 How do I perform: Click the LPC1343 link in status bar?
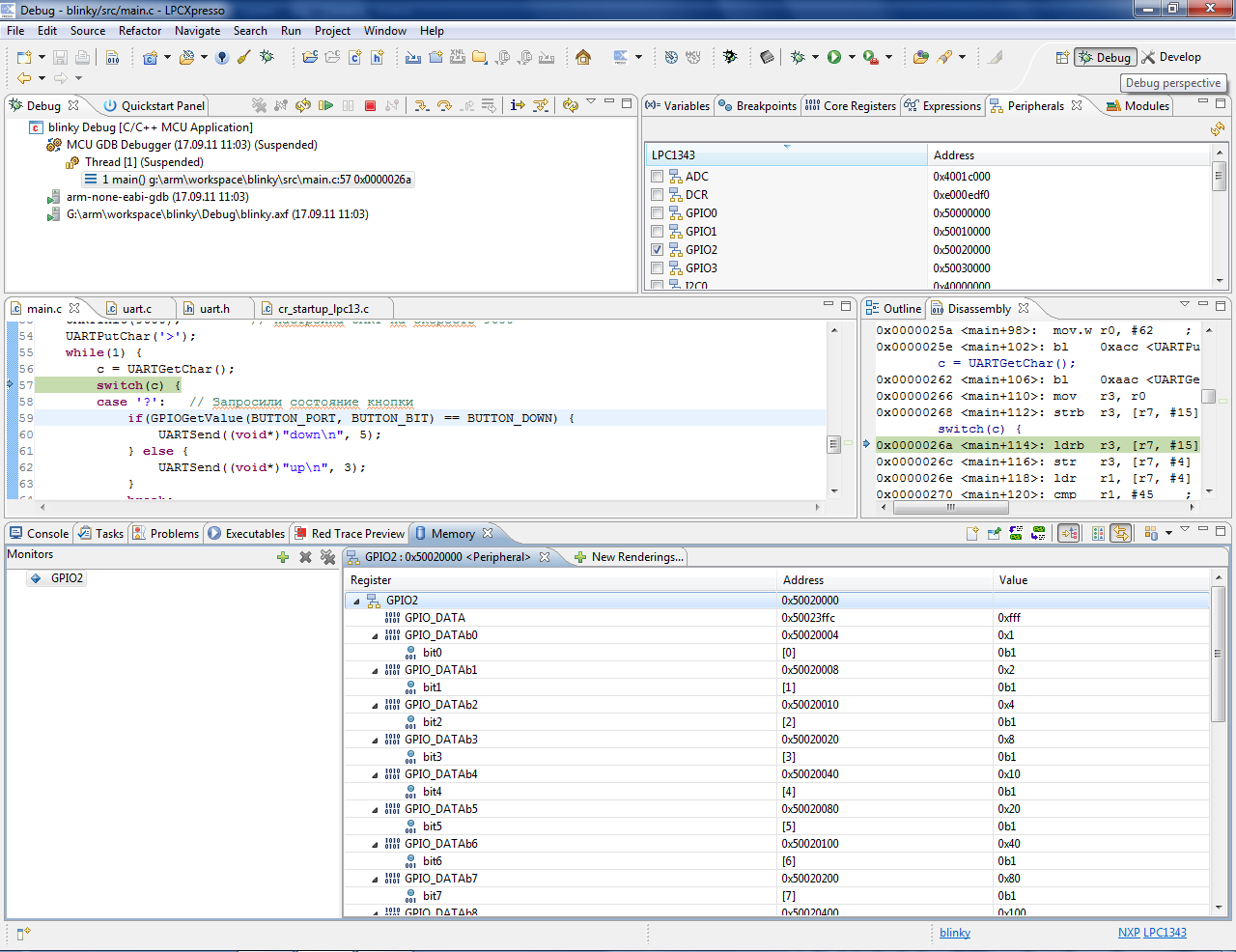coord(1165,933)
